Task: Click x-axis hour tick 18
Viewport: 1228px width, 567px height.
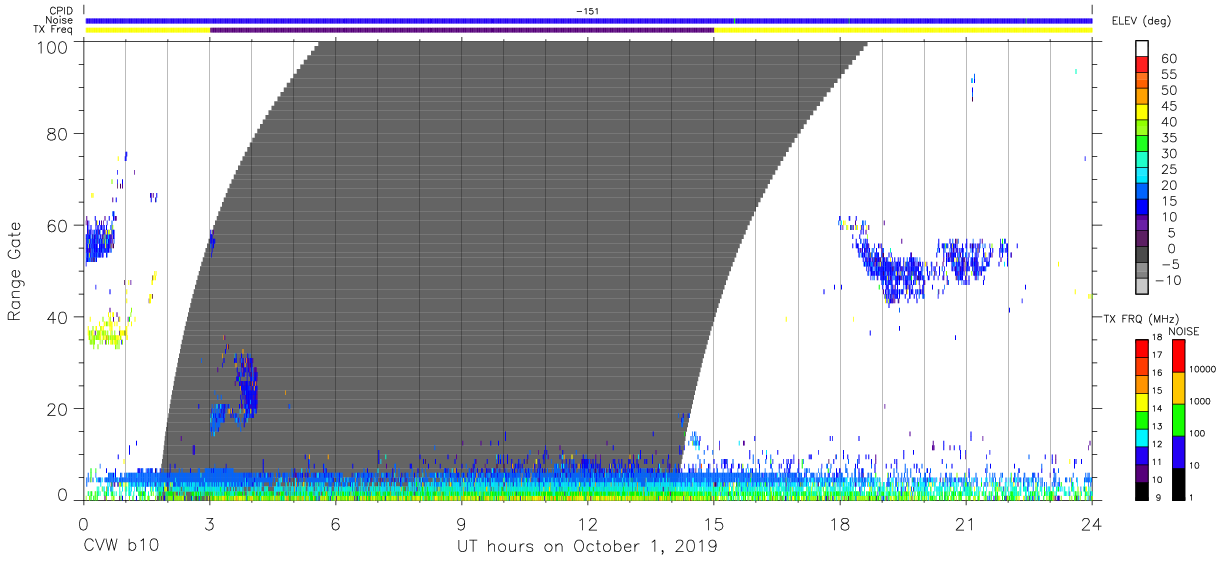Action: click(x=840, y=524)
